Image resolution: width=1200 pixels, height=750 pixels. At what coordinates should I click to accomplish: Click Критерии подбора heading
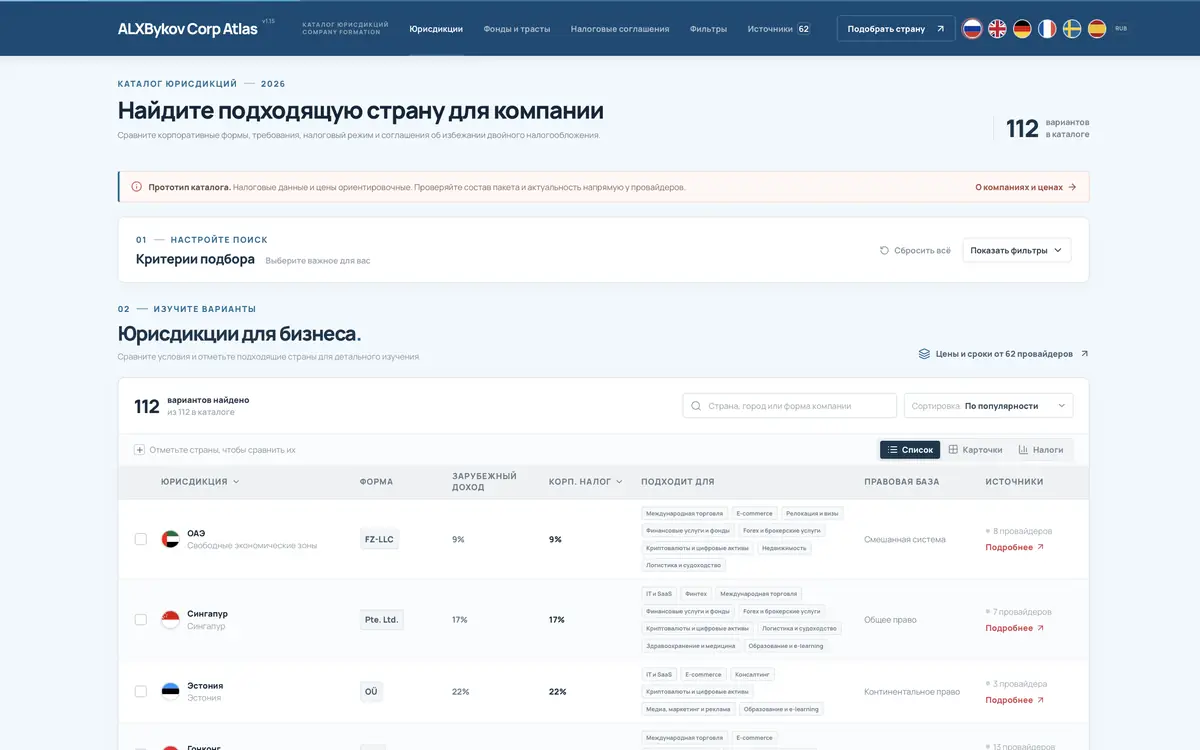click(195, 259)
